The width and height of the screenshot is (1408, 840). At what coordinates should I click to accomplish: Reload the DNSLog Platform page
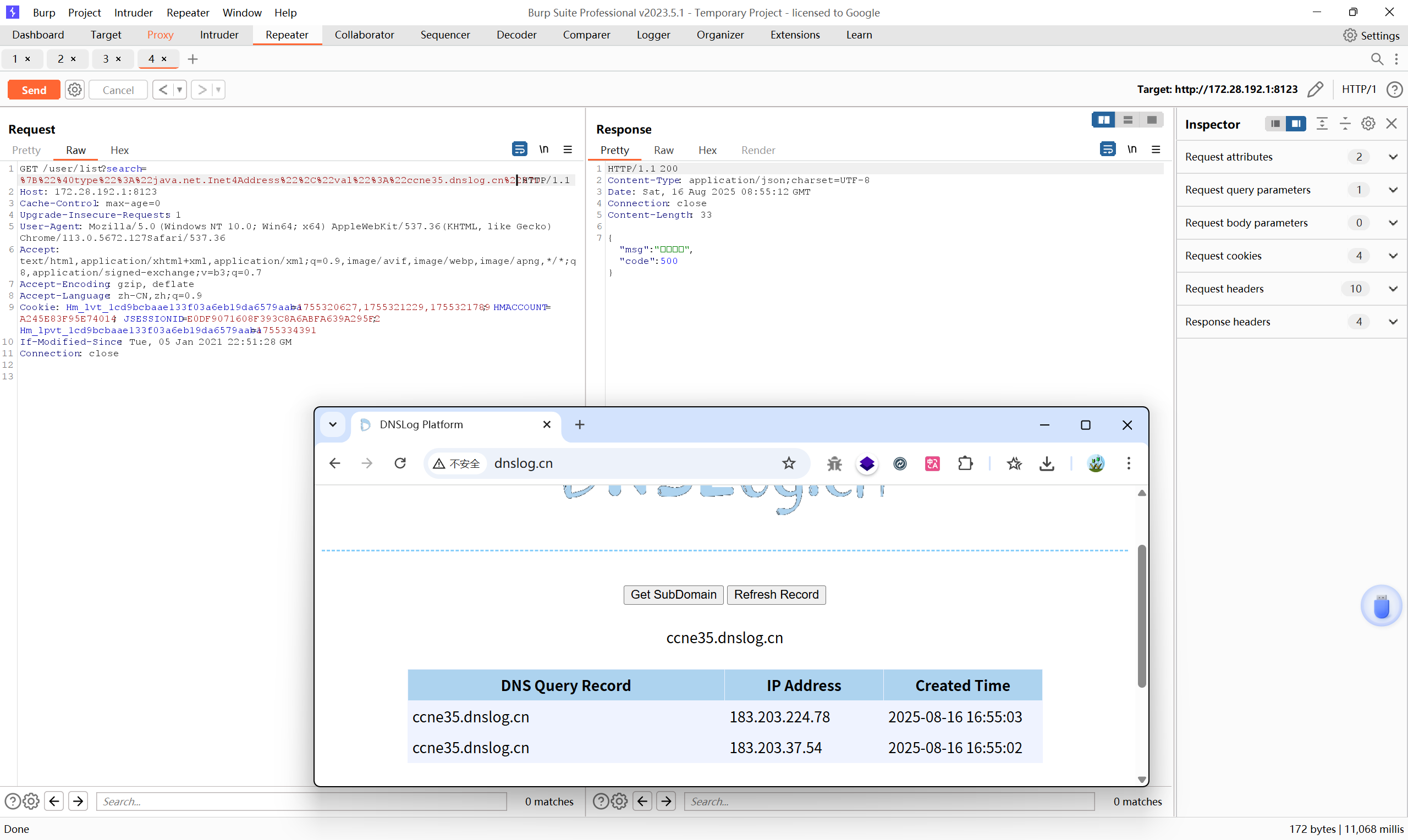click(x=400, y=463)
